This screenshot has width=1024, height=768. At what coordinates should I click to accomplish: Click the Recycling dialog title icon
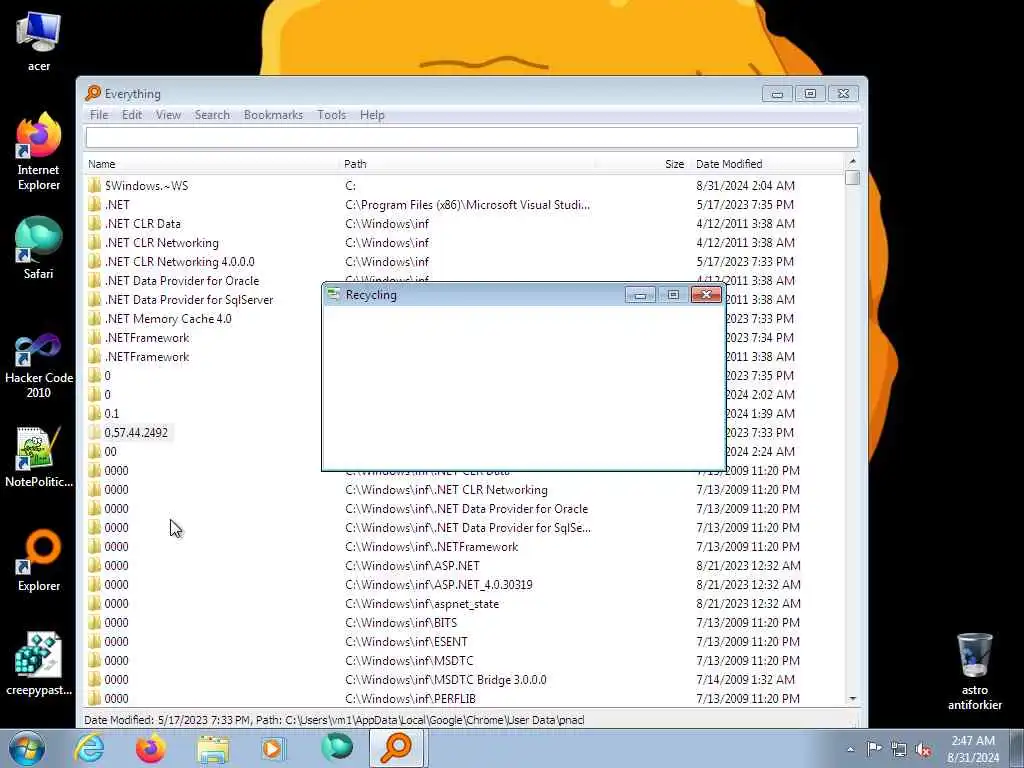pyautogui.click(x=334, y=295)
